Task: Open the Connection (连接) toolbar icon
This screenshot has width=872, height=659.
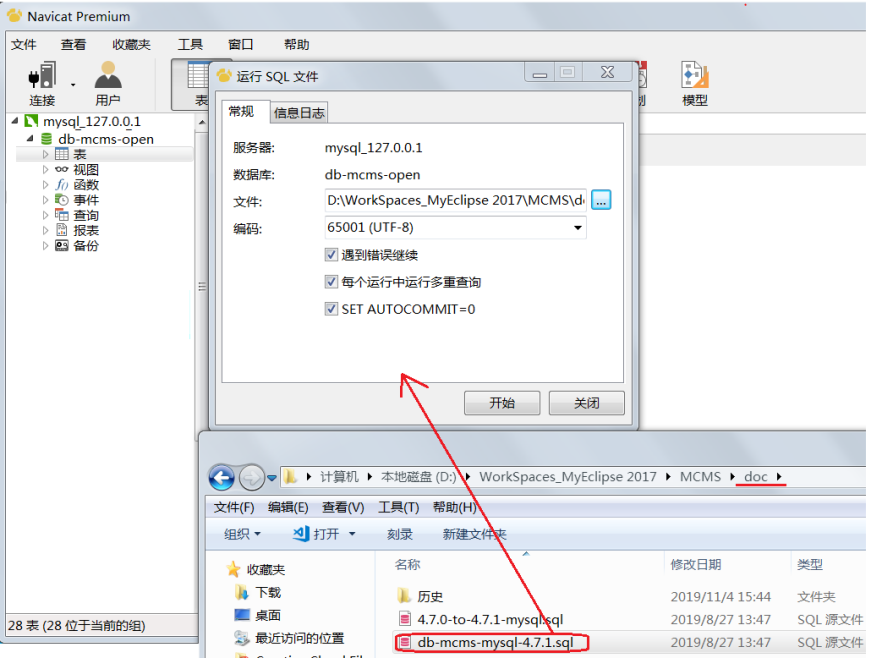Action: [42, 83]
